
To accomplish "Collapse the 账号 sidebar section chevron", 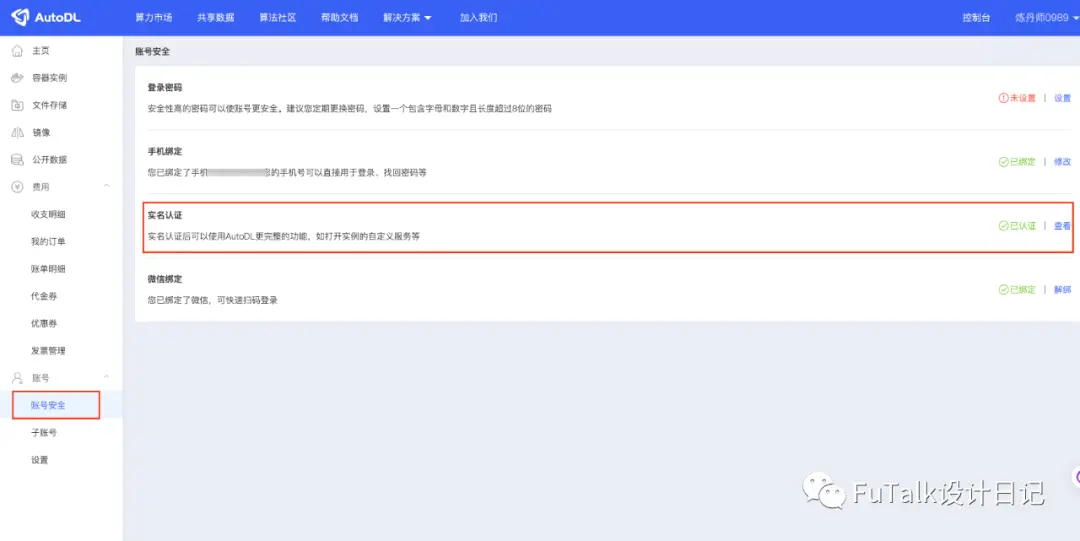I will pos(107,377).
